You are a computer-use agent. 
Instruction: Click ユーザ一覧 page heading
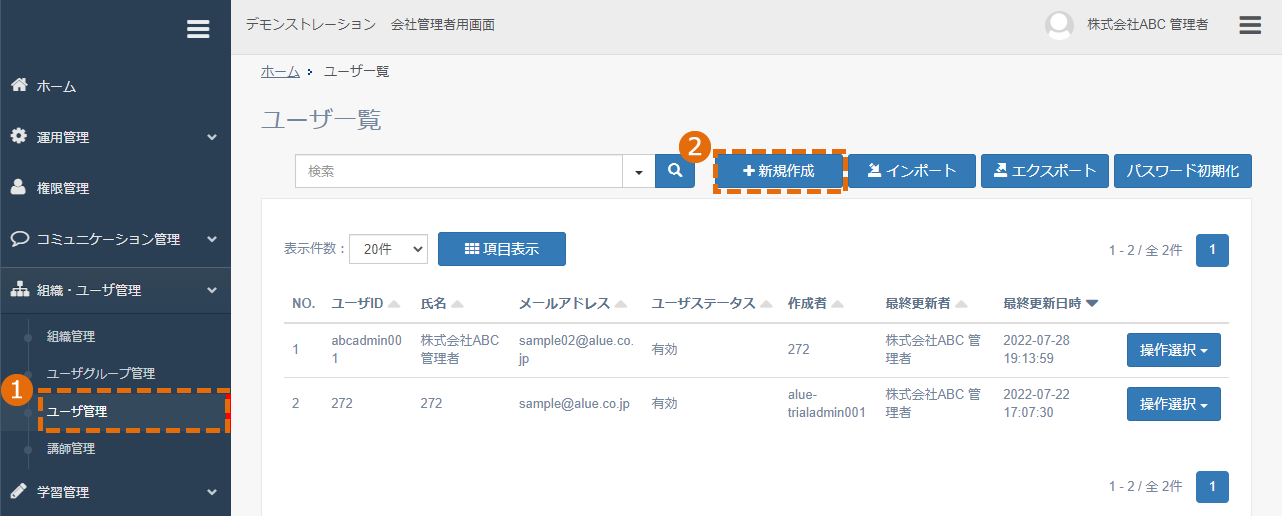click(321, 120)
